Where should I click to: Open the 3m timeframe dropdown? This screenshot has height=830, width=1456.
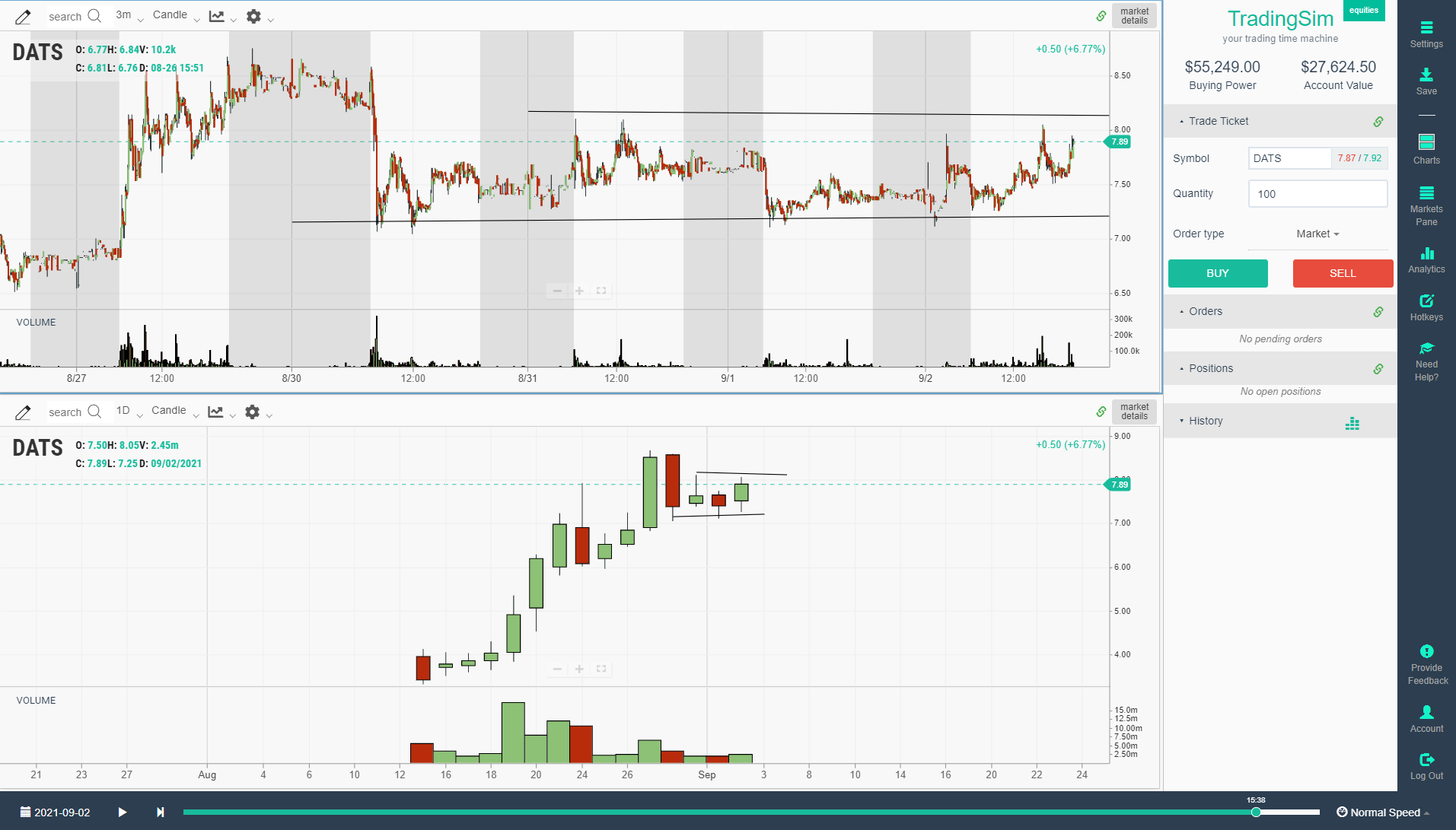click(x=126, y=15)
